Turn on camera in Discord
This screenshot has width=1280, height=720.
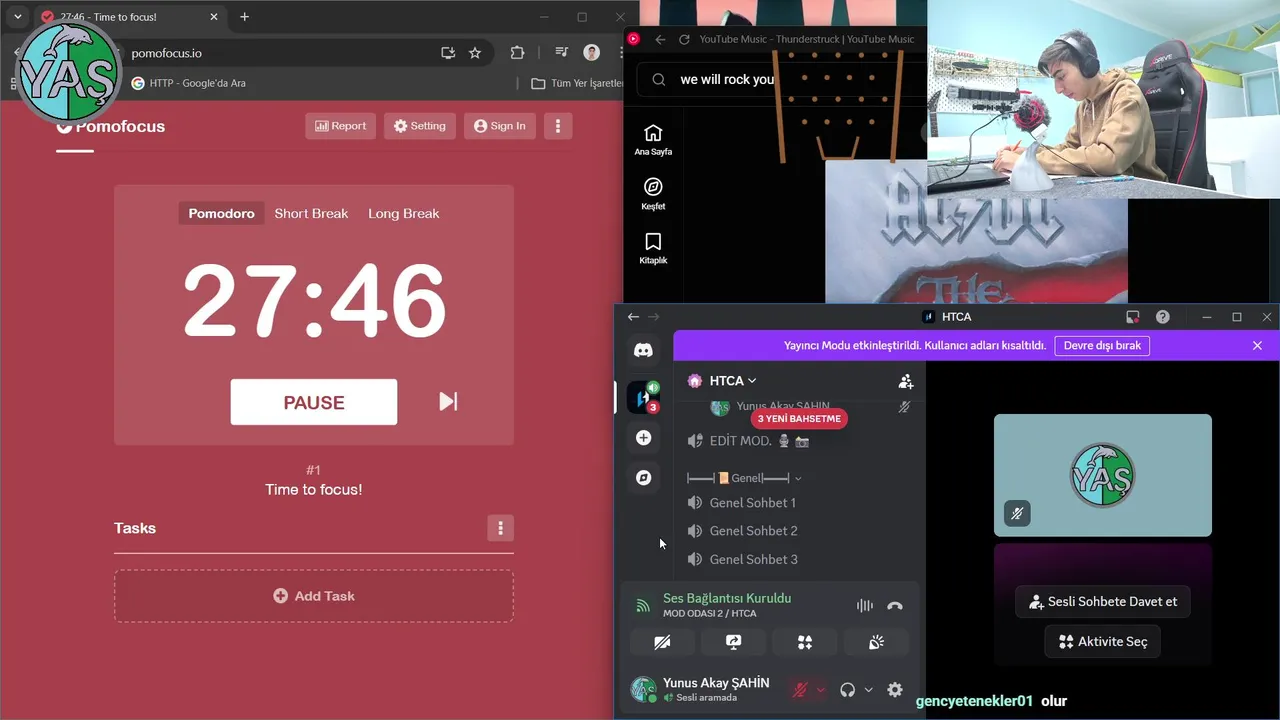[x=662, y=642]
